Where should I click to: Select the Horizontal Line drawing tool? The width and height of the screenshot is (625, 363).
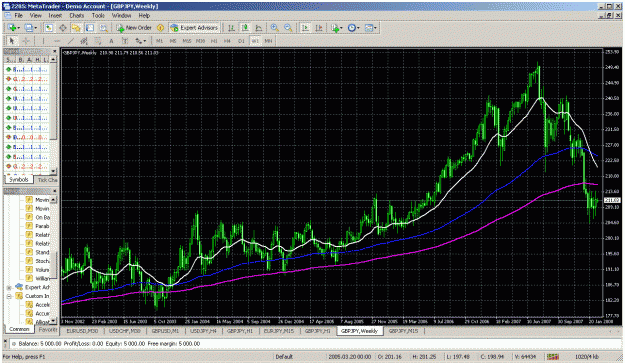(x=57, y=41)
